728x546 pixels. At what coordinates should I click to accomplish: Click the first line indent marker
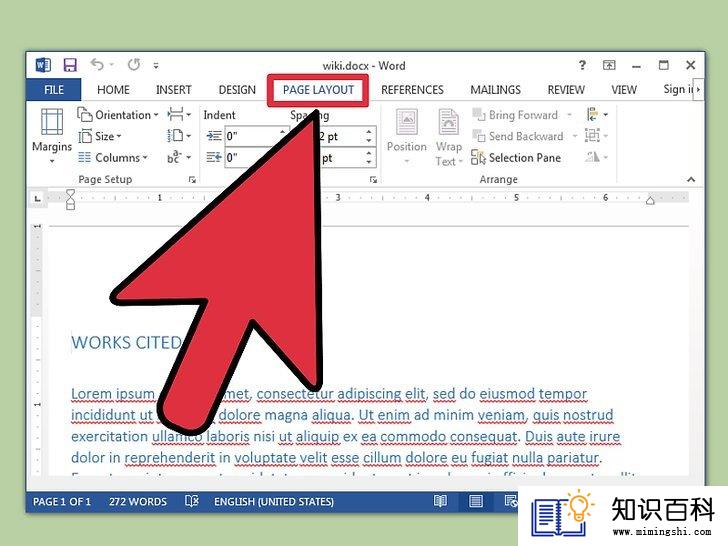click(70, 194)
